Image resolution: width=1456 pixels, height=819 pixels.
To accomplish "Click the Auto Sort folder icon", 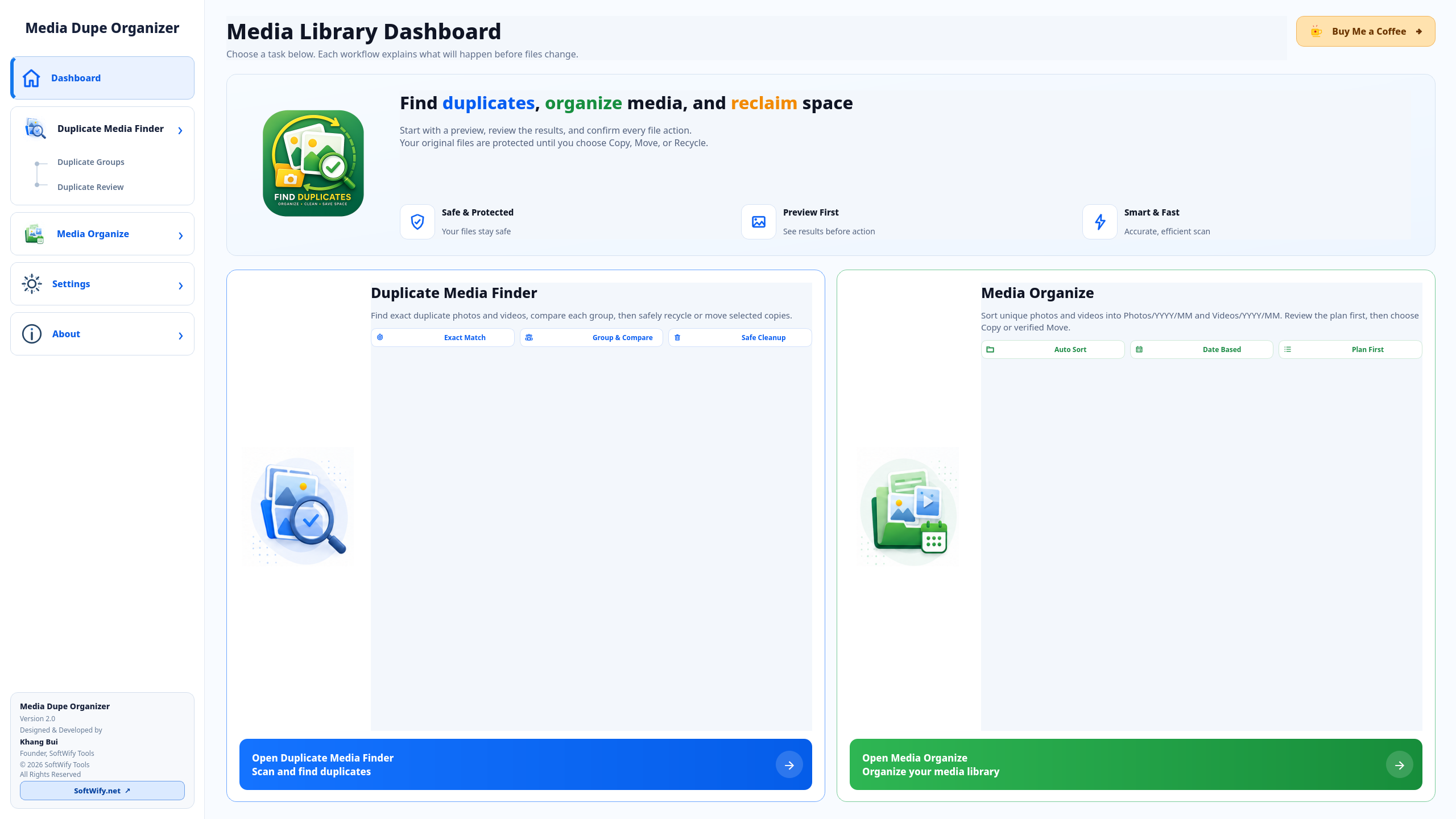I will (x=990, y=349).
